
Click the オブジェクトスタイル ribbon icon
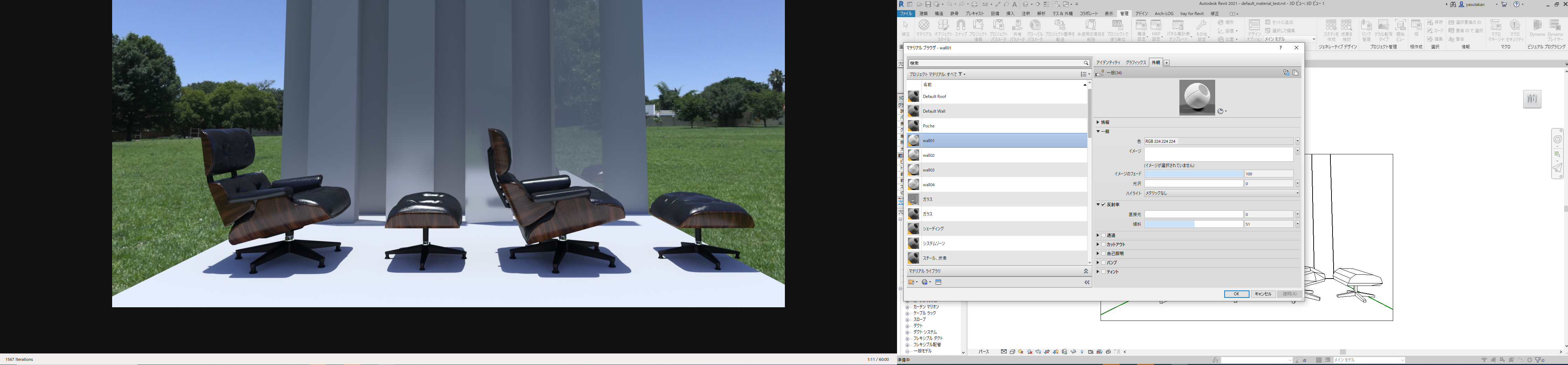tap(943, 30)
